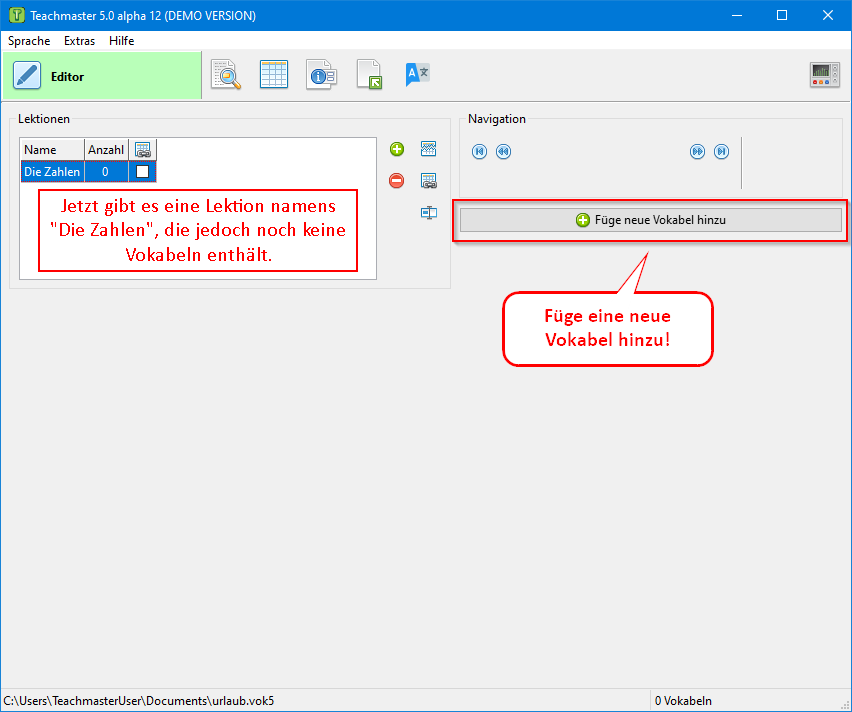Click Füge neue Vokabel hinzu button
852x712 pixels.
(x=650, y=220)
